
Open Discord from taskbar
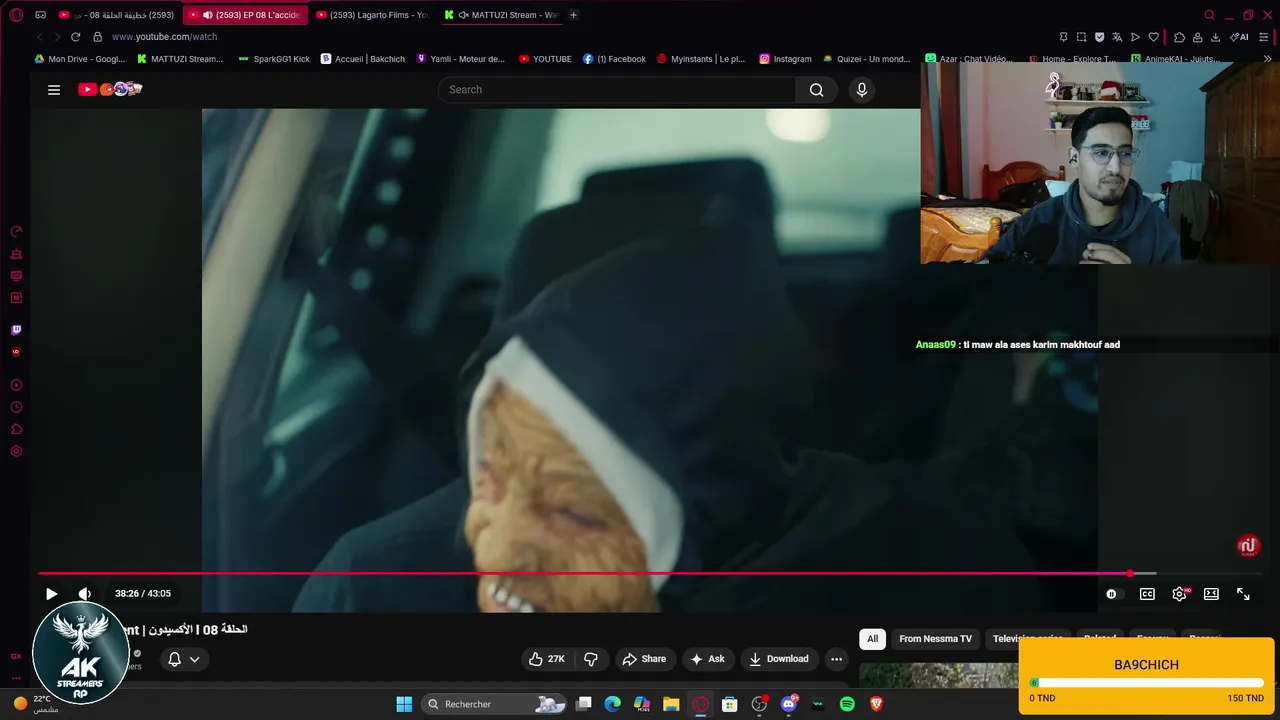[789, 704]
